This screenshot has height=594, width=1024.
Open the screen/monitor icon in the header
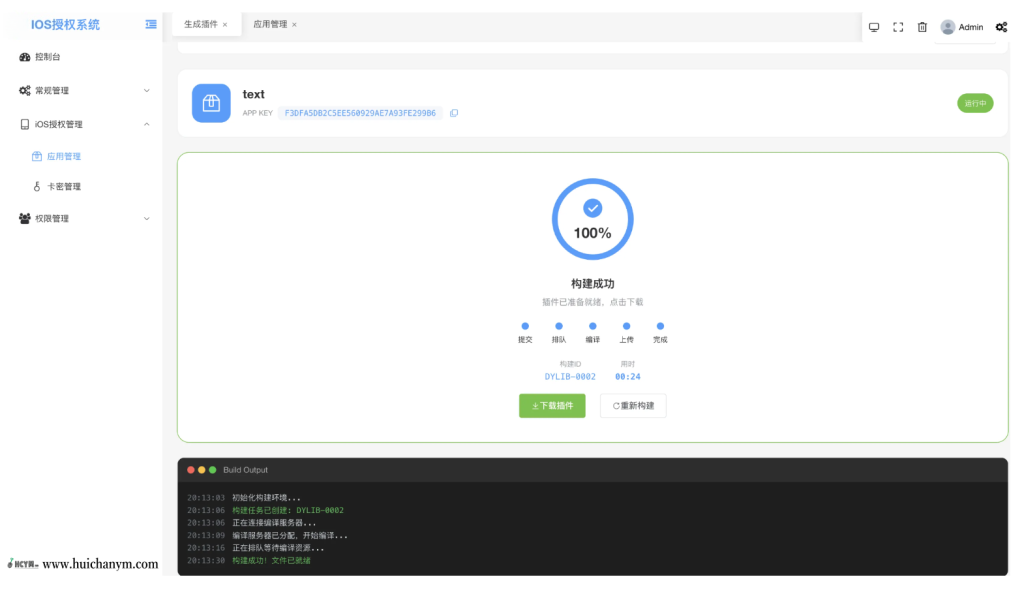click(874, 27)
